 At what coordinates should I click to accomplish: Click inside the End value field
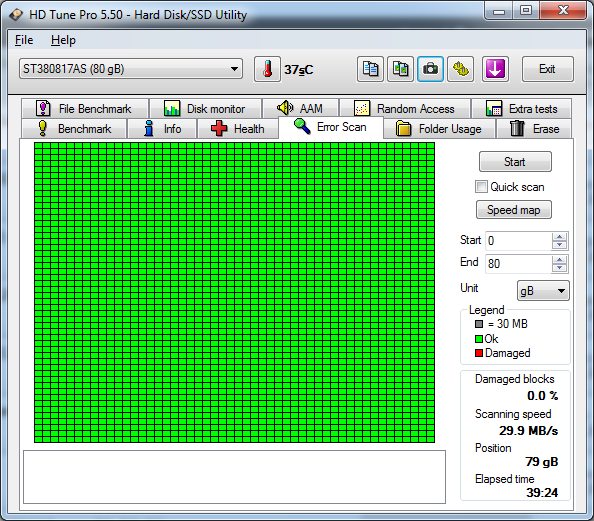[x=518, y=263]
